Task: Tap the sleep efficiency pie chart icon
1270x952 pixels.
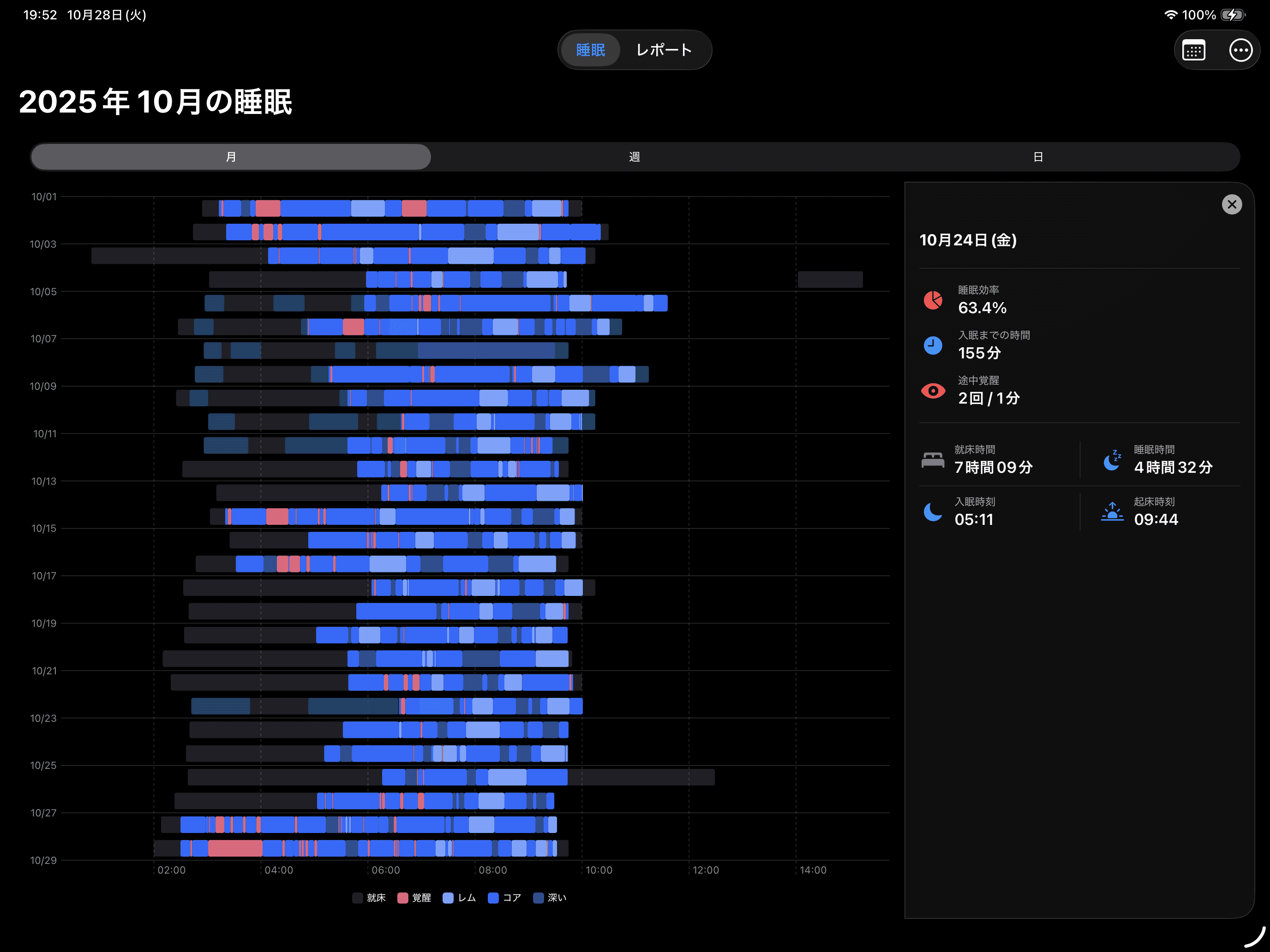Action: tap(933, 299)
